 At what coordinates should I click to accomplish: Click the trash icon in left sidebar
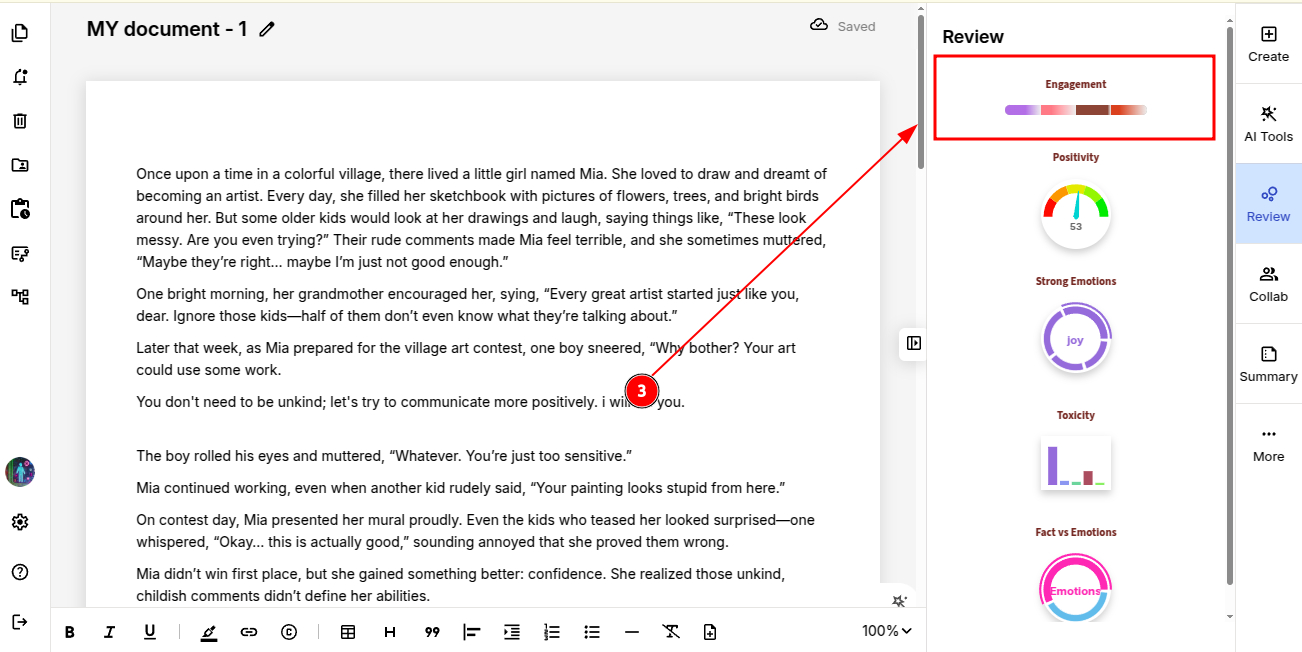click(19, 121)
